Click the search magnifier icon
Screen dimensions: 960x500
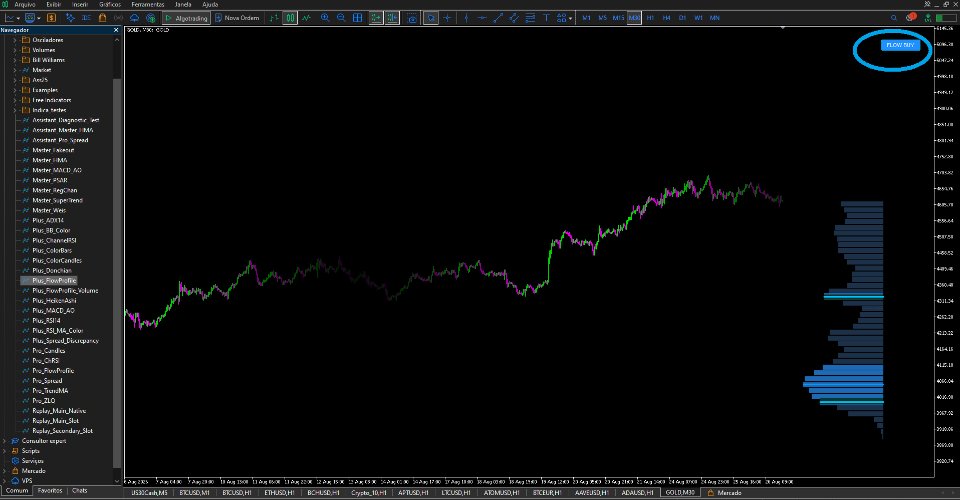[894, 18]
